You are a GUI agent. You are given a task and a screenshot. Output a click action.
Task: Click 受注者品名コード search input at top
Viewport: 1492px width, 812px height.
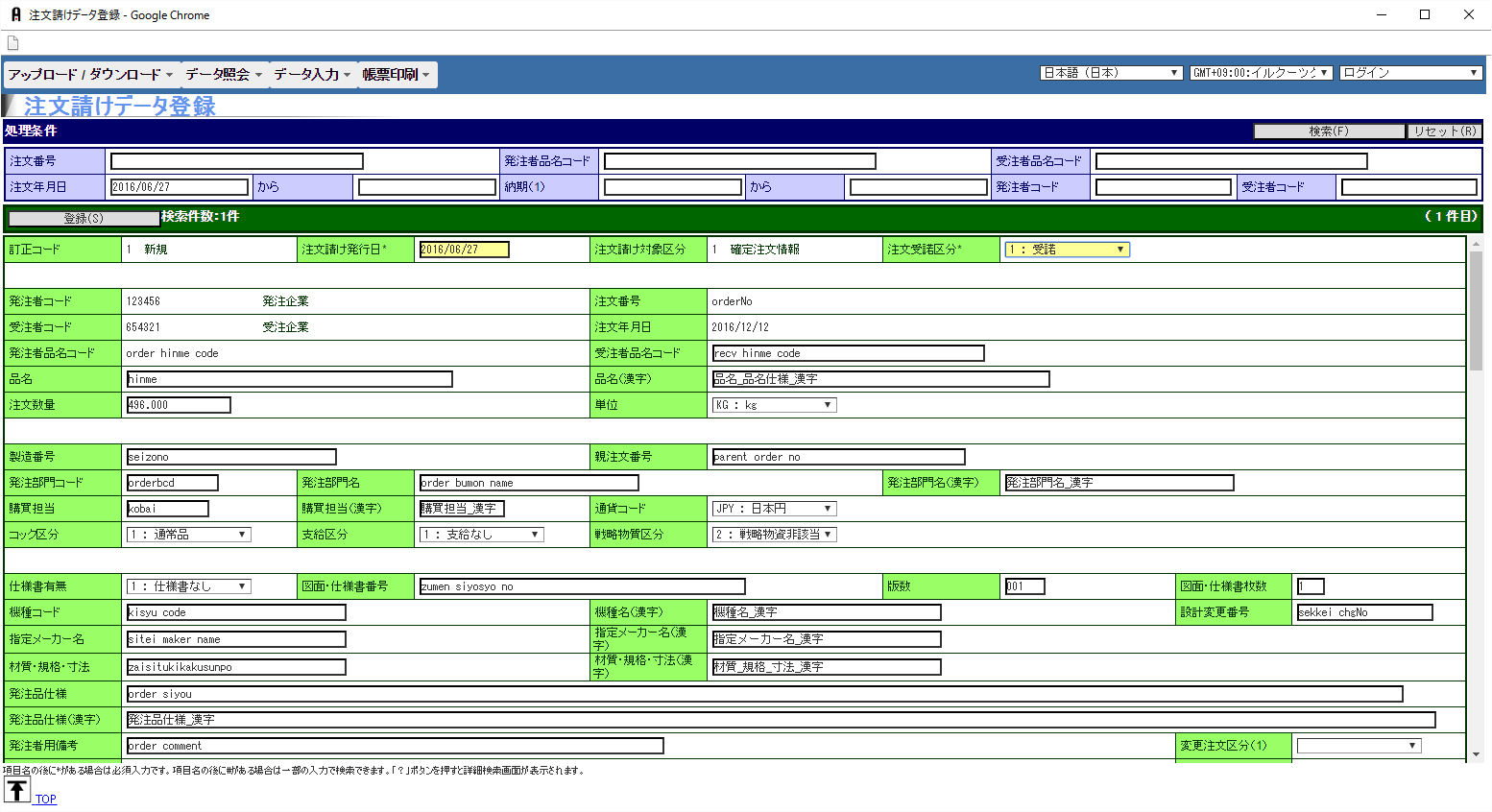click(x=1232, y=161)
